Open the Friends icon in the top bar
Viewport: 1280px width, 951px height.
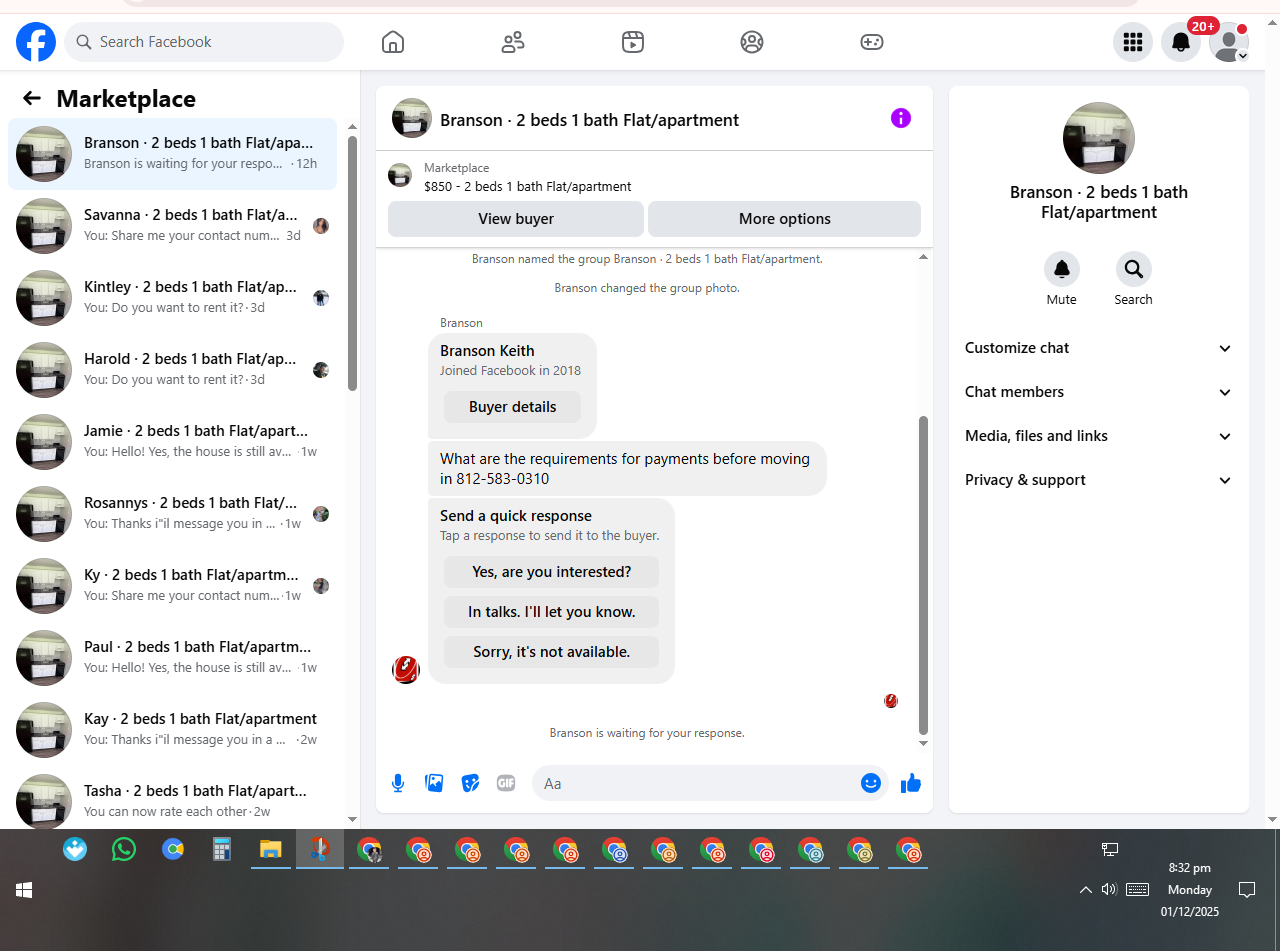(513, 42)
